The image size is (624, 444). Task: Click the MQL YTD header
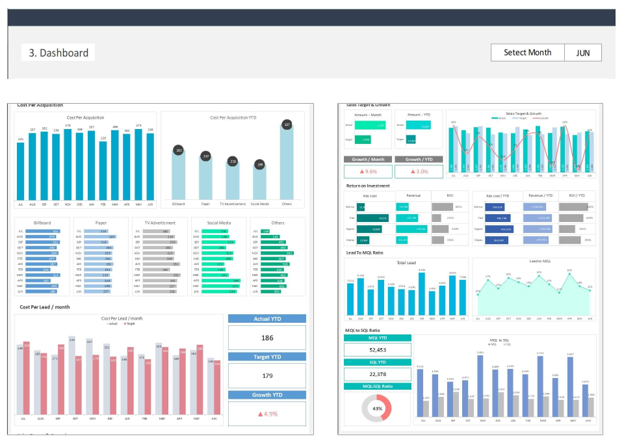coord(377,338)
